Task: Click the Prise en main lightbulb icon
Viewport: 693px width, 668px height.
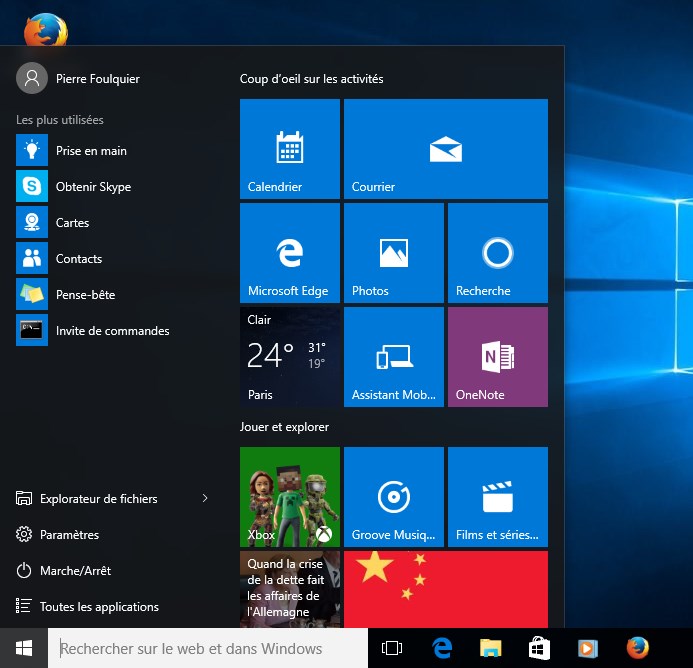Action: coord(32,150)
